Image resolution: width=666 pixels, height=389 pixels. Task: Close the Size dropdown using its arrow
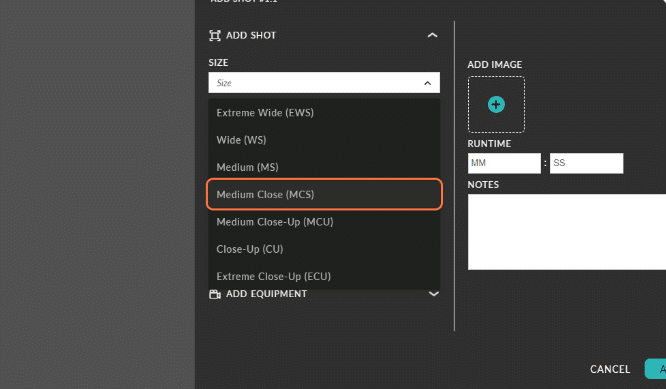click(x=428, y=83)
